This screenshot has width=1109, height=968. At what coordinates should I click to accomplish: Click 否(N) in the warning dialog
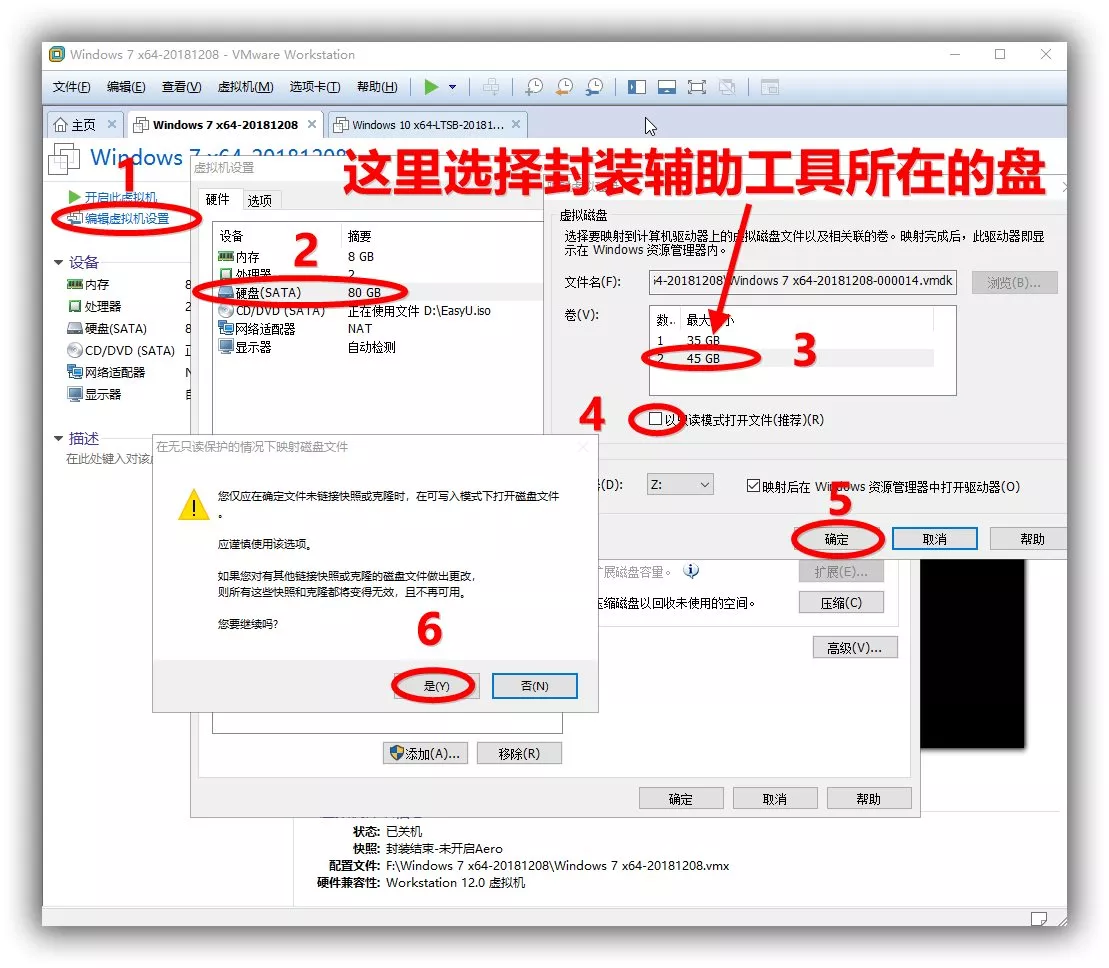[x=535, y=686]
